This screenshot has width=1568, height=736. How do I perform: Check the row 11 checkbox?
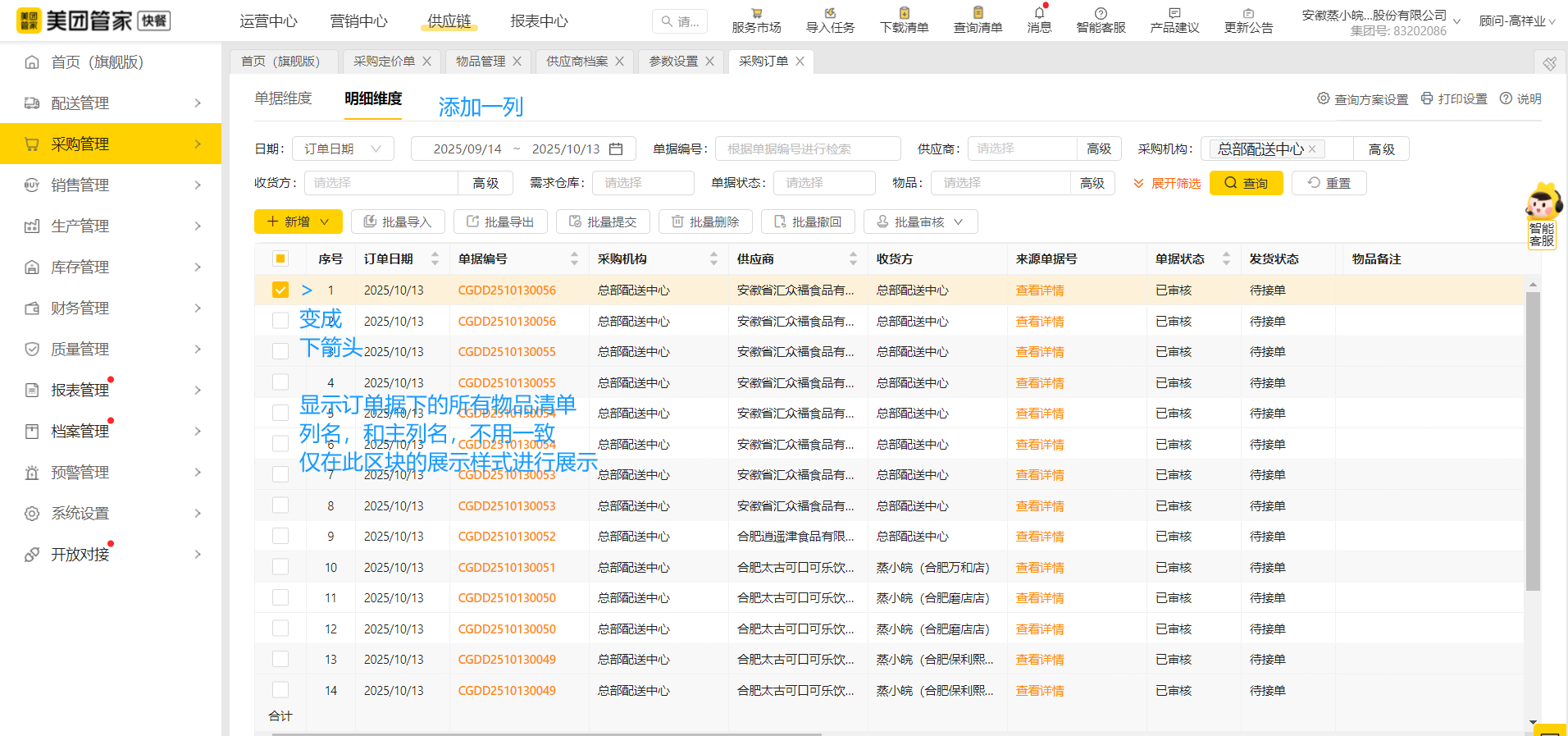(x=280, y=597)
